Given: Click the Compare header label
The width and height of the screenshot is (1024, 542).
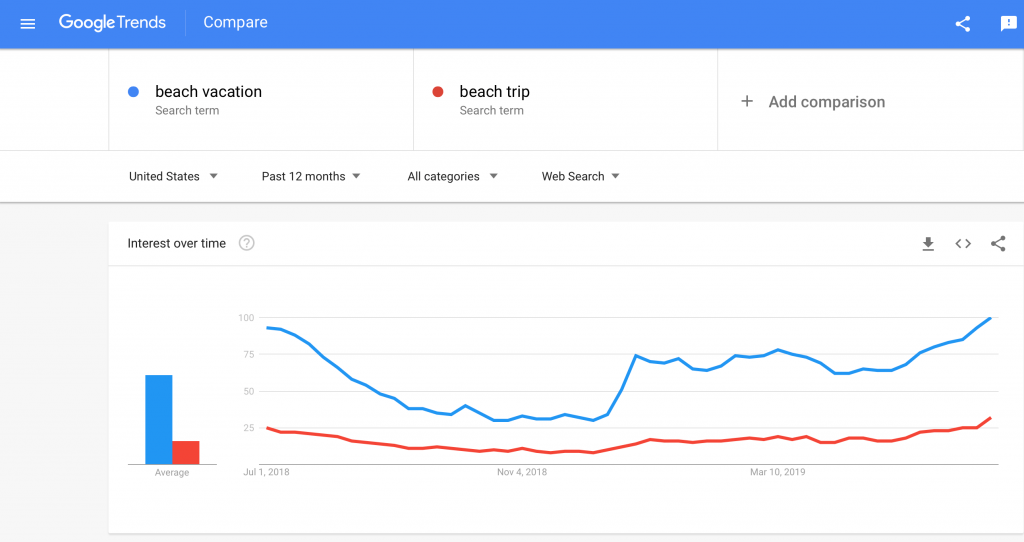Looking at the screenshot, I should point(235,22).
